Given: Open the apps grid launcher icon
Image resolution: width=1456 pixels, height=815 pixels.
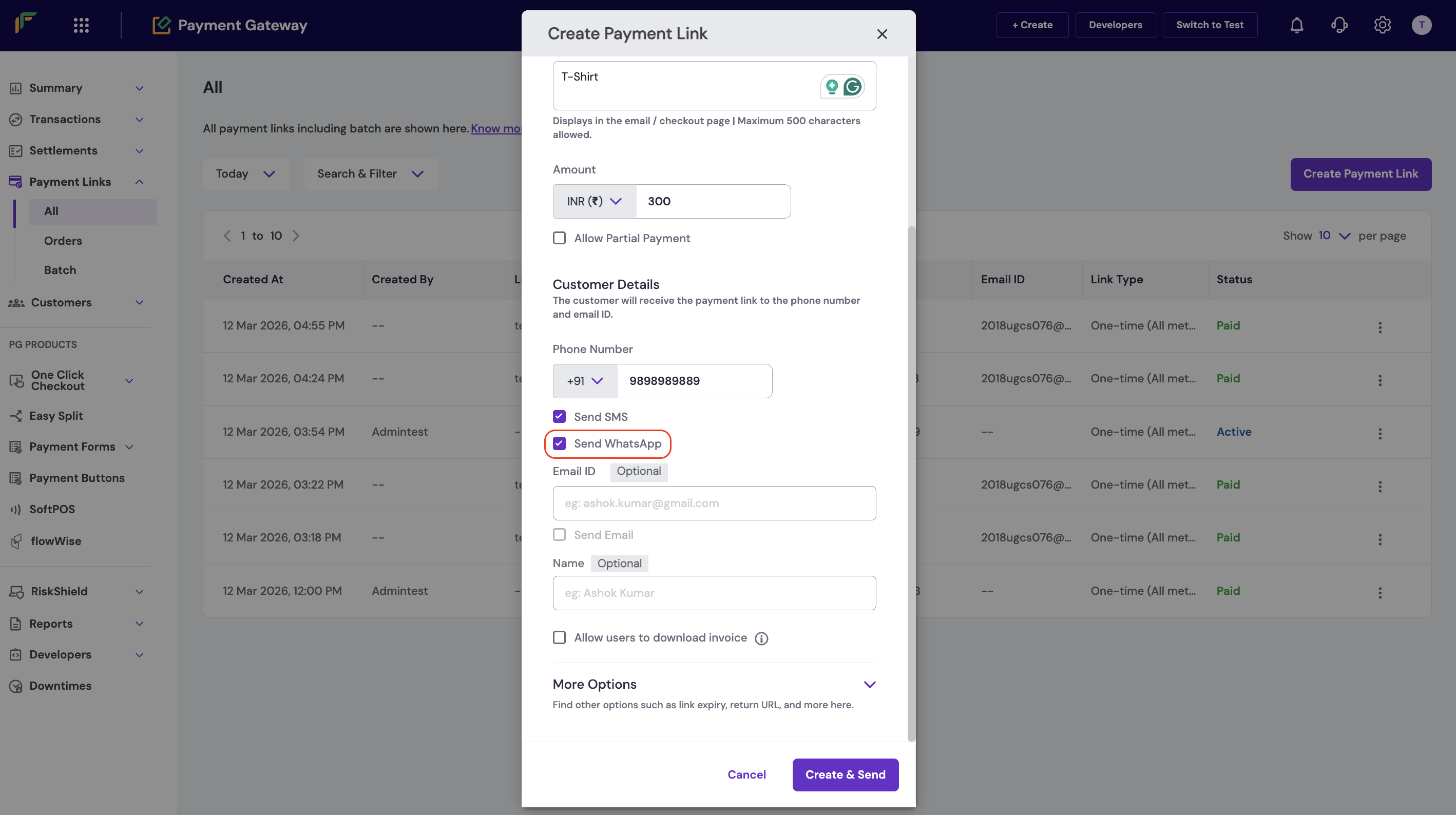Looking at the screenshot, I should [x=82, y=25].
